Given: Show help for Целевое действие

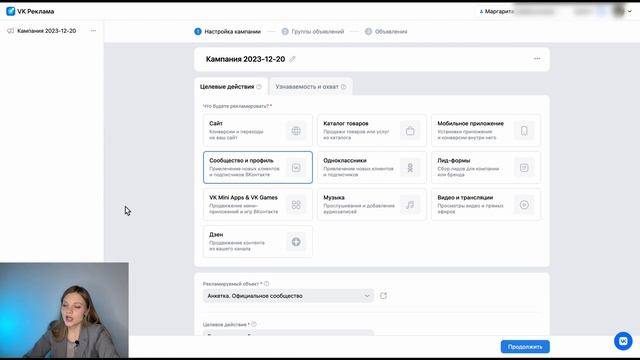Looking at the screenshot, I should pyautogui.click(x=254, y=324).
